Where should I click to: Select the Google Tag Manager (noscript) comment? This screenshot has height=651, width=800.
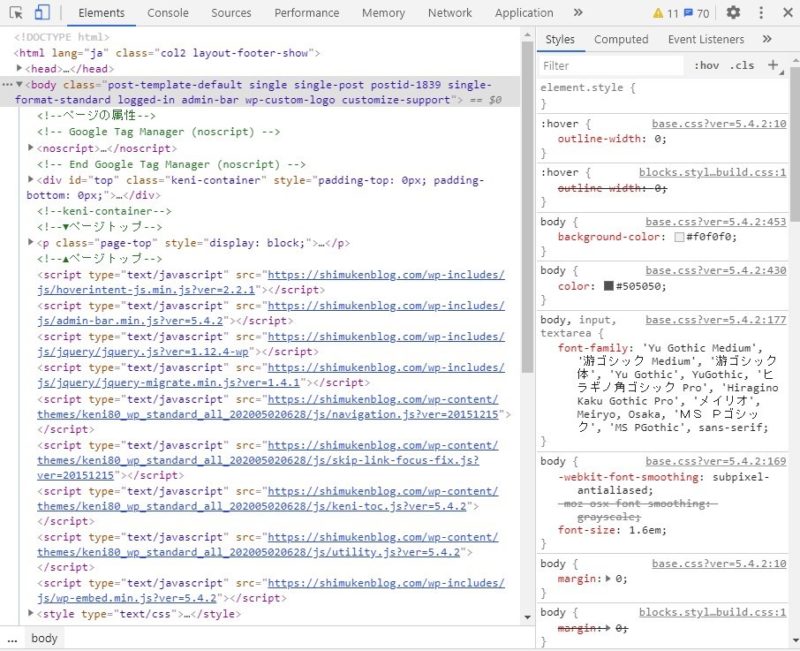point(158,132)
